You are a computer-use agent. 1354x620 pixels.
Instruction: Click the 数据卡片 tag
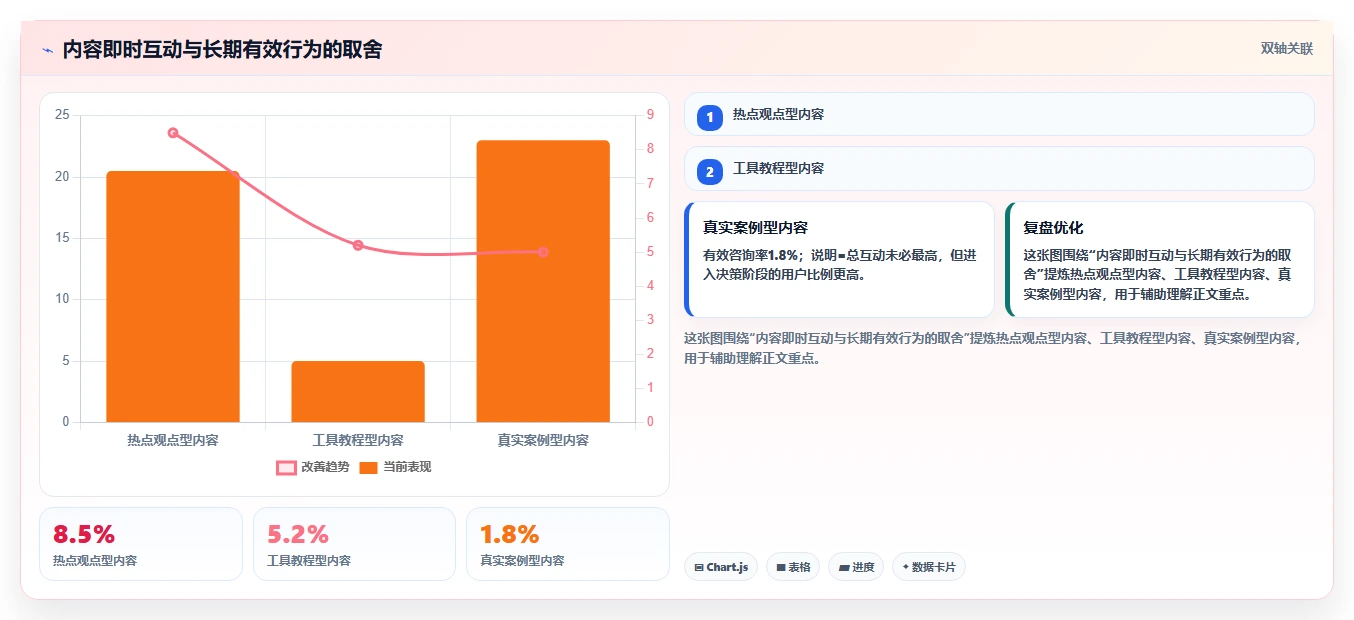pos(929,567)
